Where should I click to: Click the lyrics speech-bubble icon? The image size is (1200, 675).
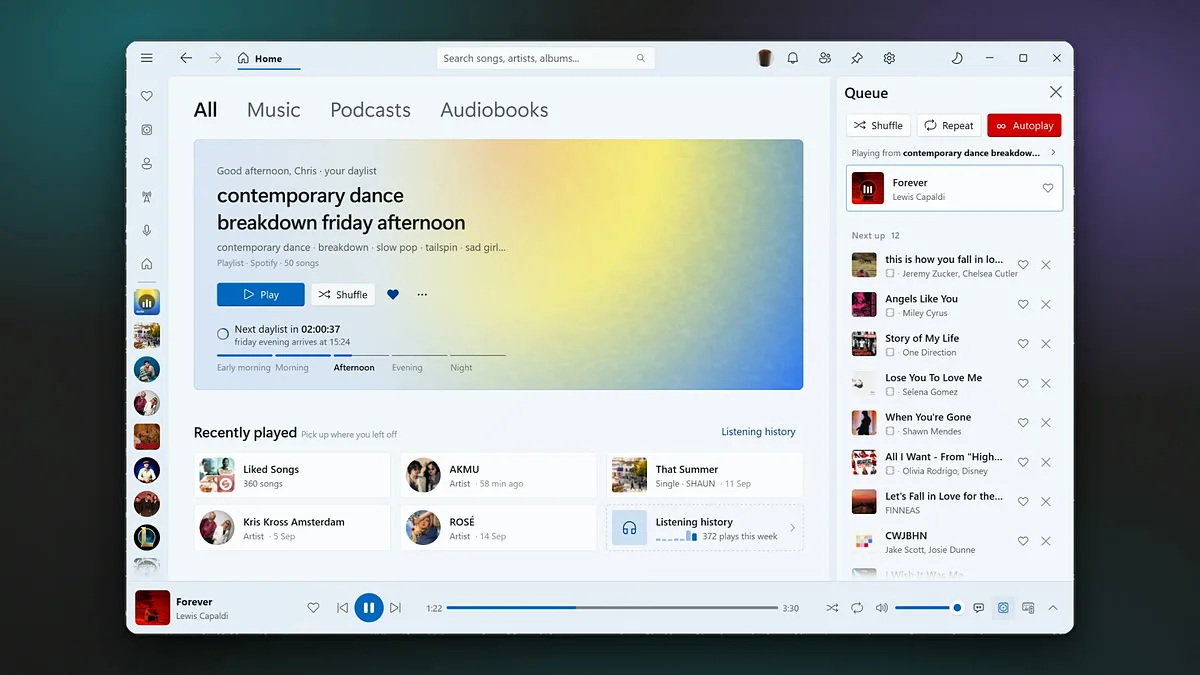point(979,608)
